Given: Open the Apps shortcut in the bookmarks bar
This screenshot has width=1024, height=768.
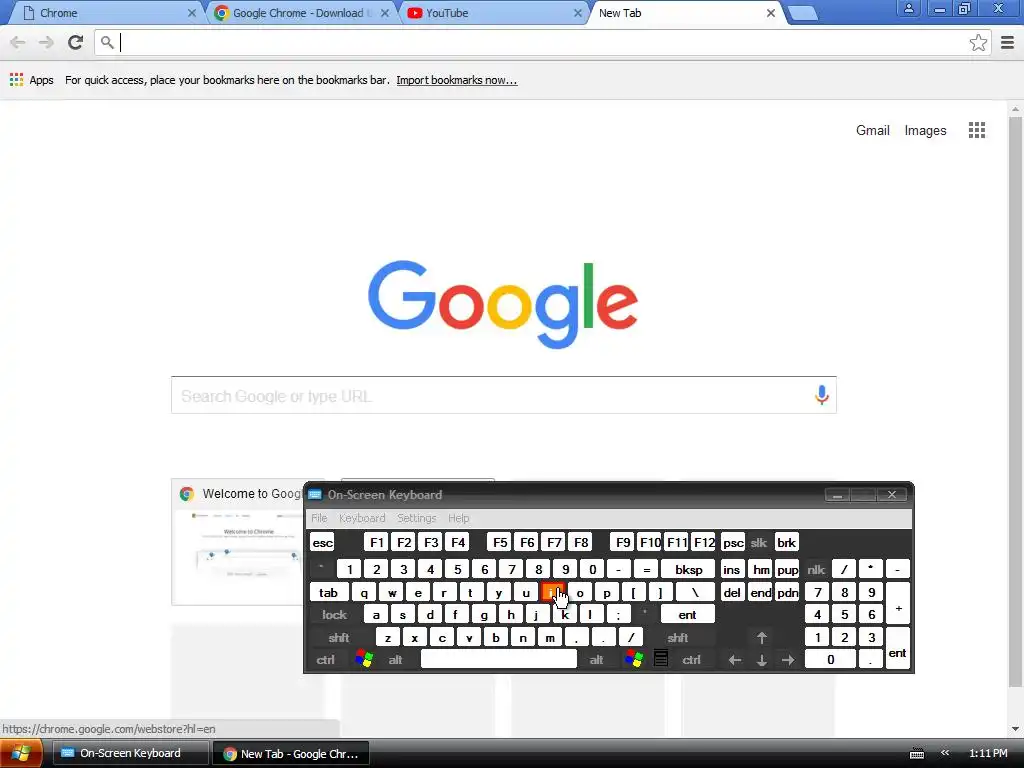Looking at the screenshot, I should pos(31,80).
